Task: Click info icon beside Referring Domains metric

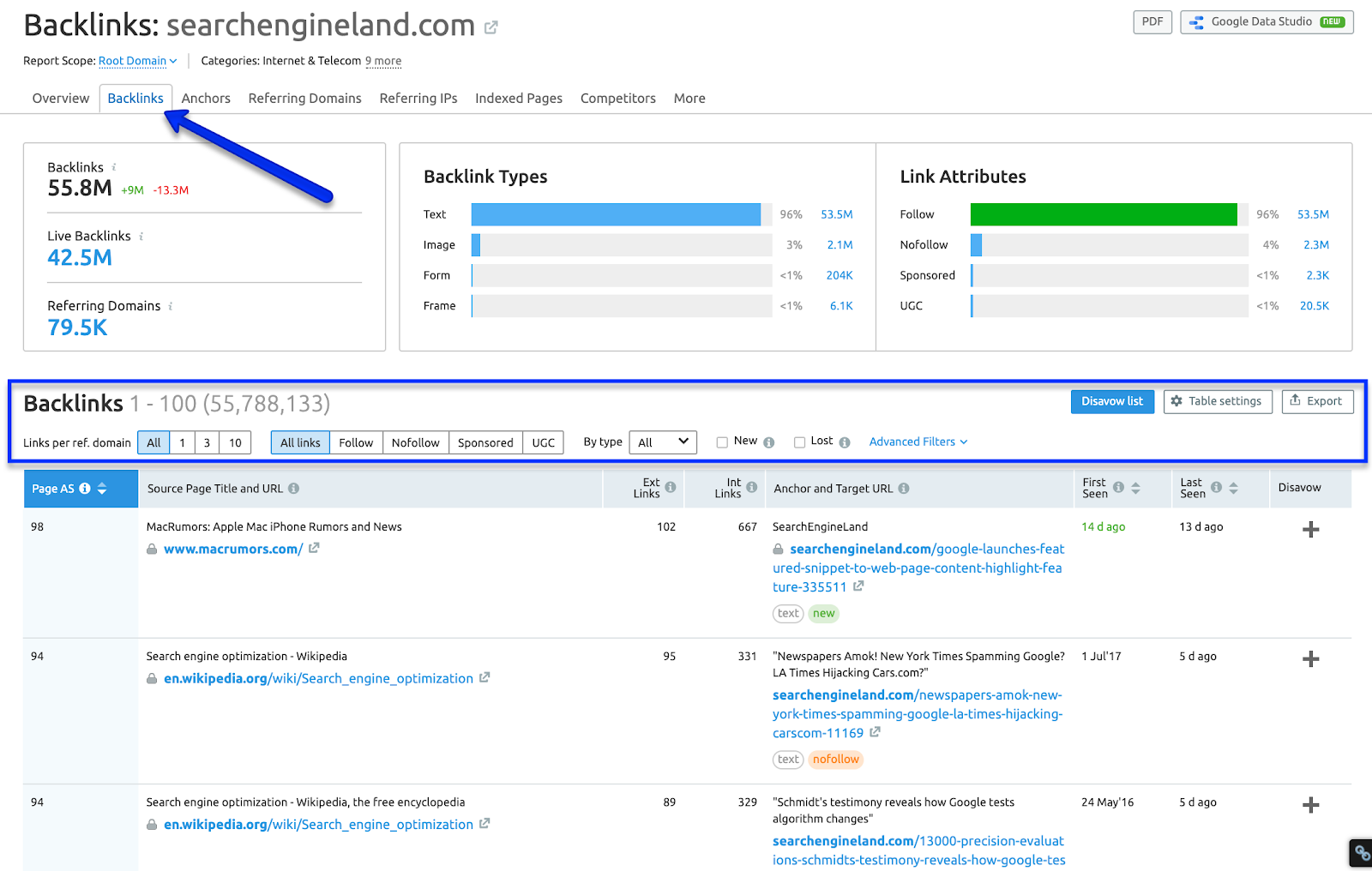Action: 171,306
